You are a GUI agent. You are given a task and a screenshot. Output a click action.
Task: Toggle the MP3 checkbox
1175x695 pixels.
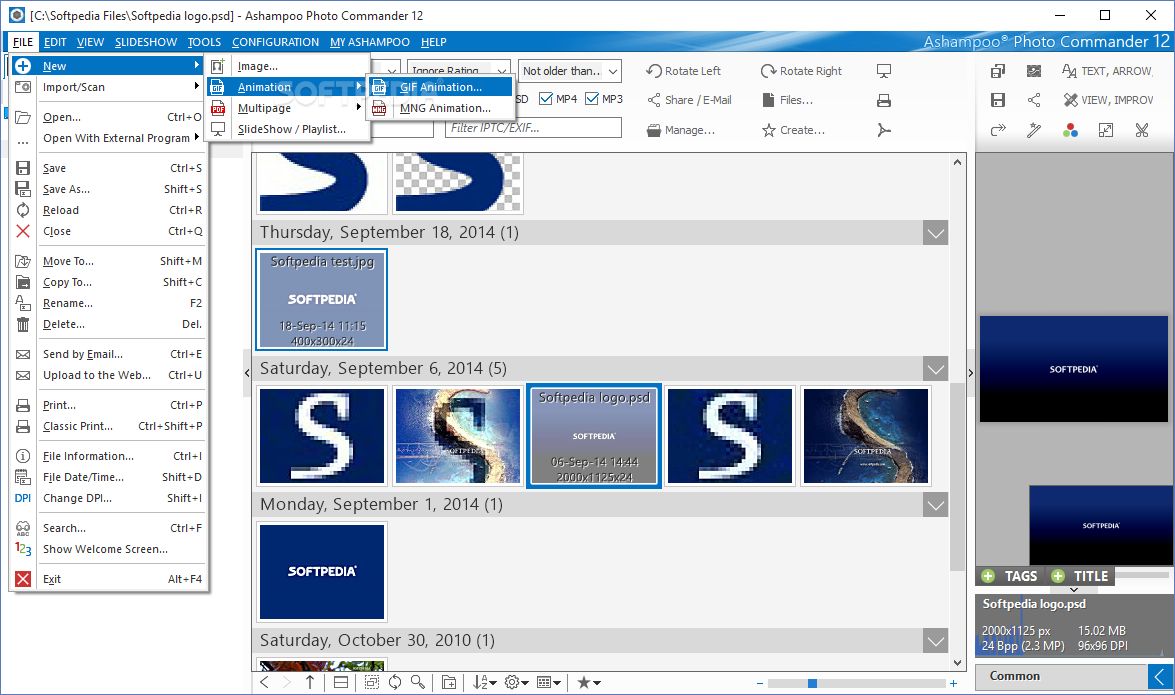[592, 99]
